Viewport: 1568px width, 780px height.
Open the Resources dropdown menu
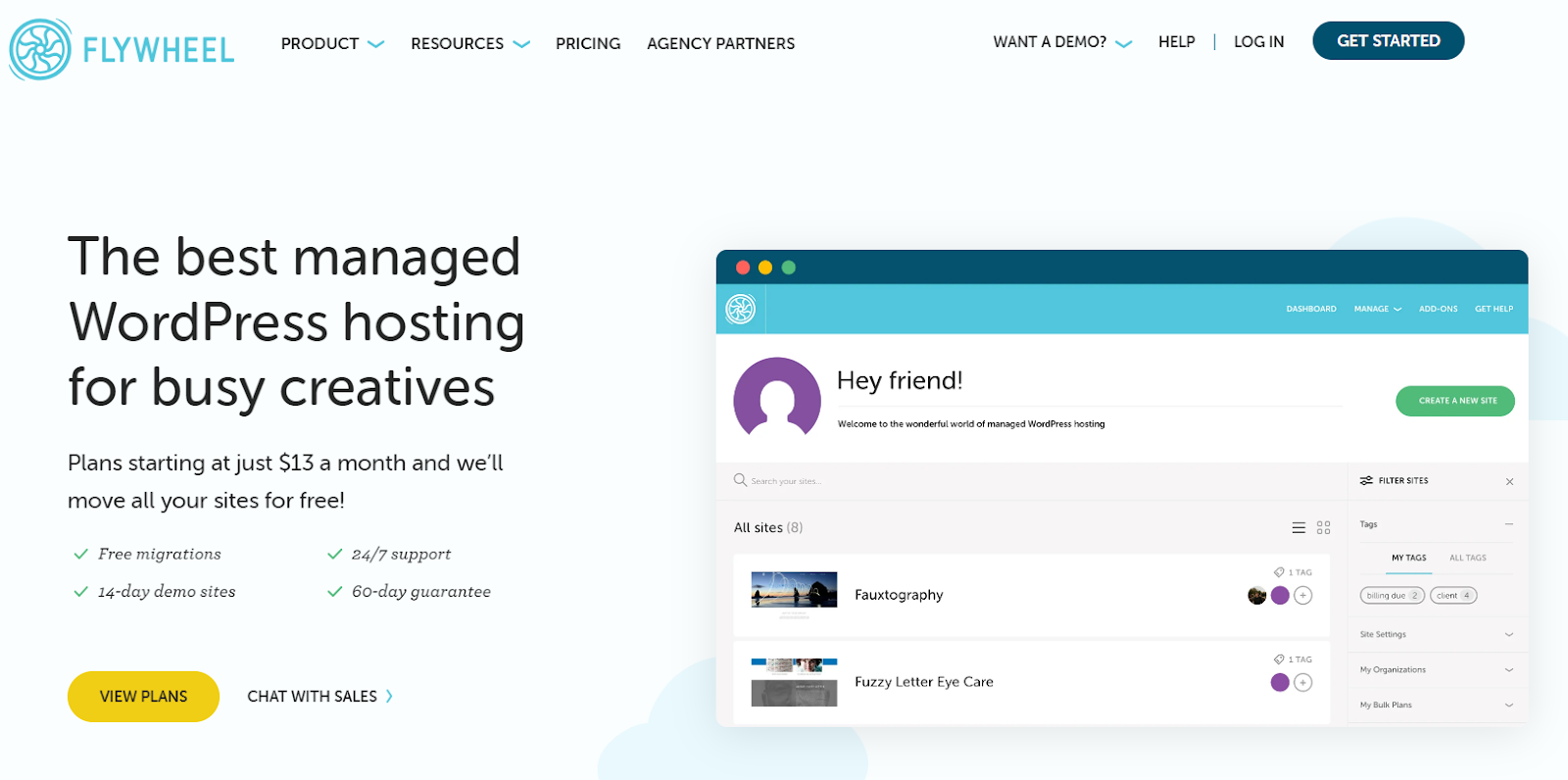pos(470,43)
